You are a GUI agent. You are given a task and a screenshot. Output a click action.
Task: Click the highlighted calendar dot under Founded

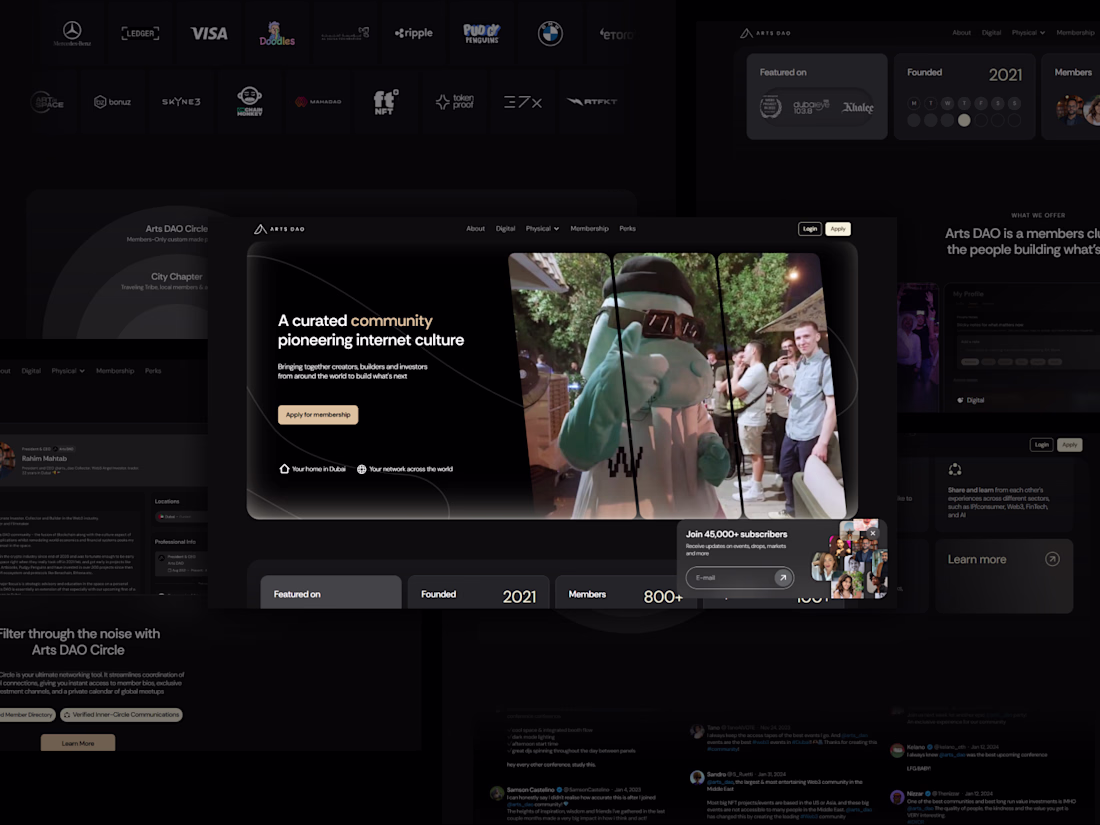[964, 120]
